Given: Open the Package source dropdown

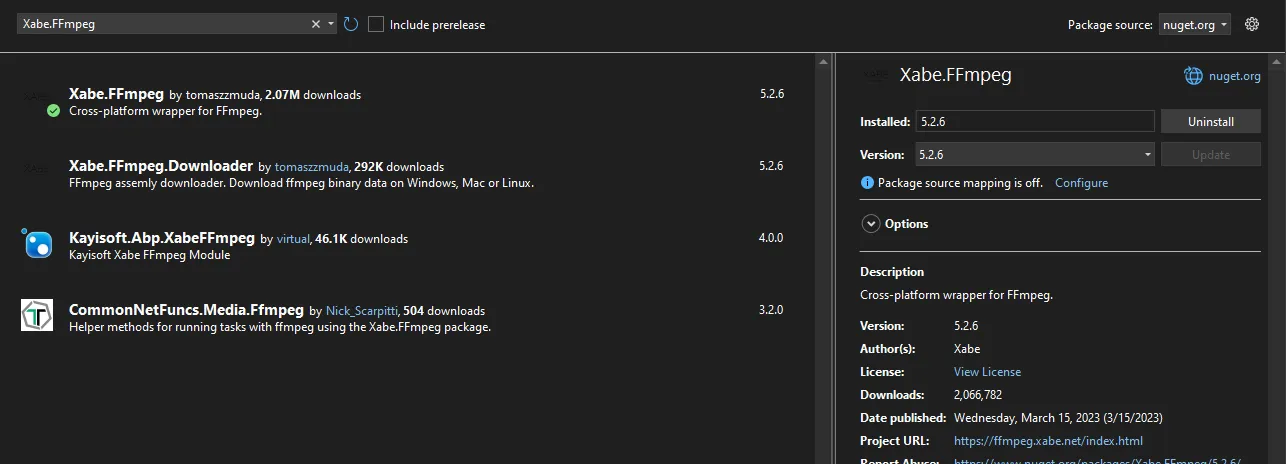Looking at the screenshot, I should [x=1194, y=25].
